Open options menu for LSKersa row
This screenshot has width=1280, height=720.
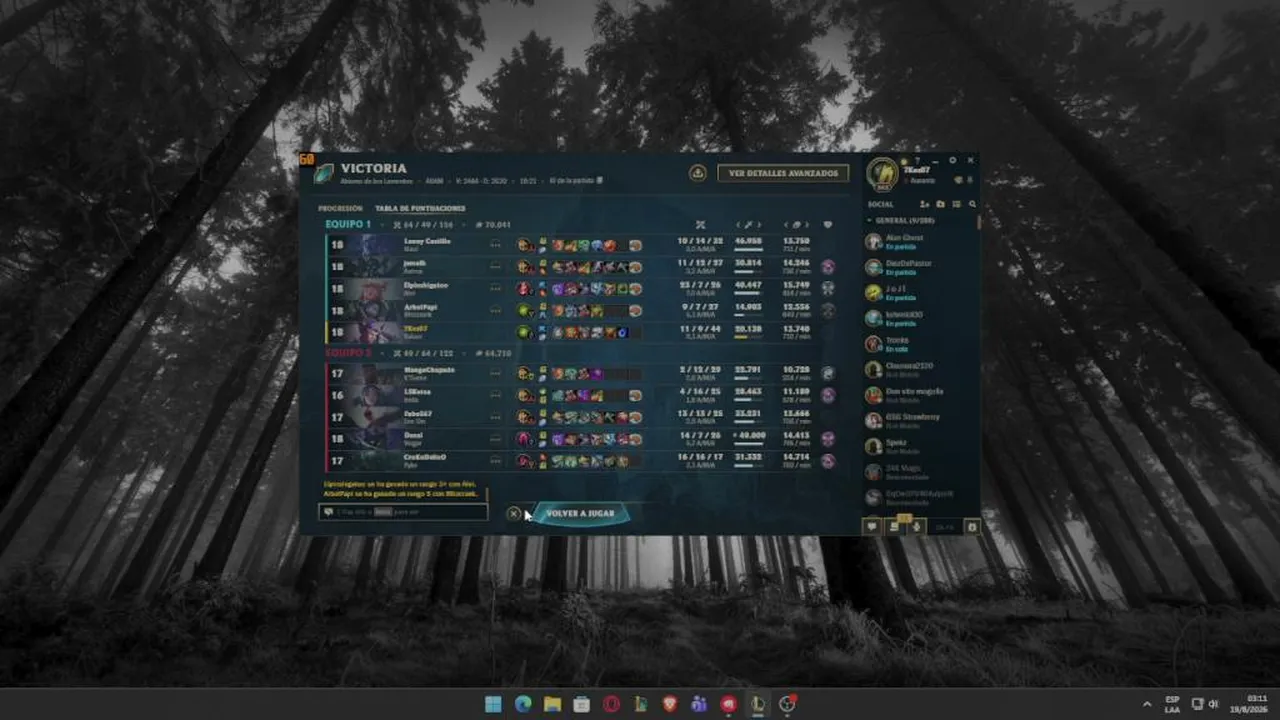pyautogui.click(x=496, y=394)
